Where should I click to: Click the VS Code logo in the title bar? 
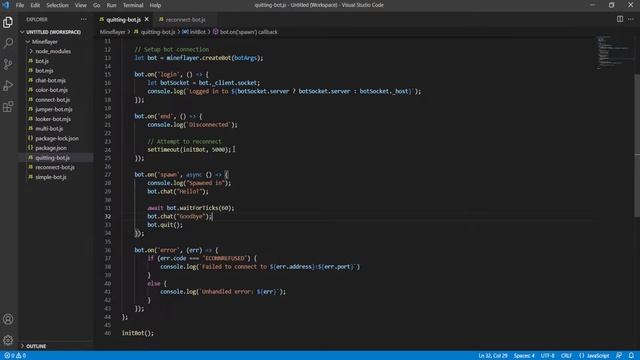tap(6, 5)
